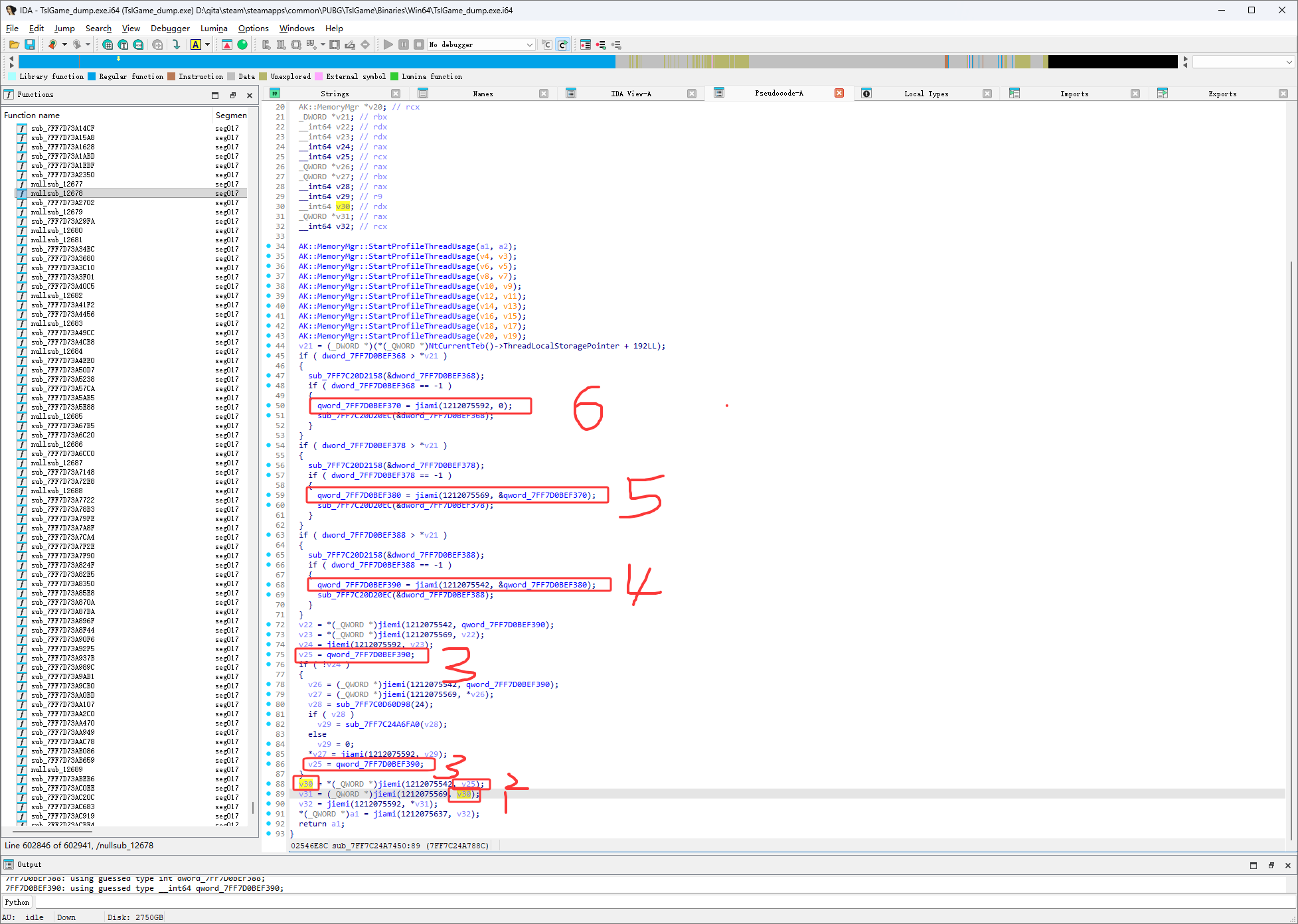1298x924 pixels.
Task: Click the Strings tab icon
Action: (275, 94)
